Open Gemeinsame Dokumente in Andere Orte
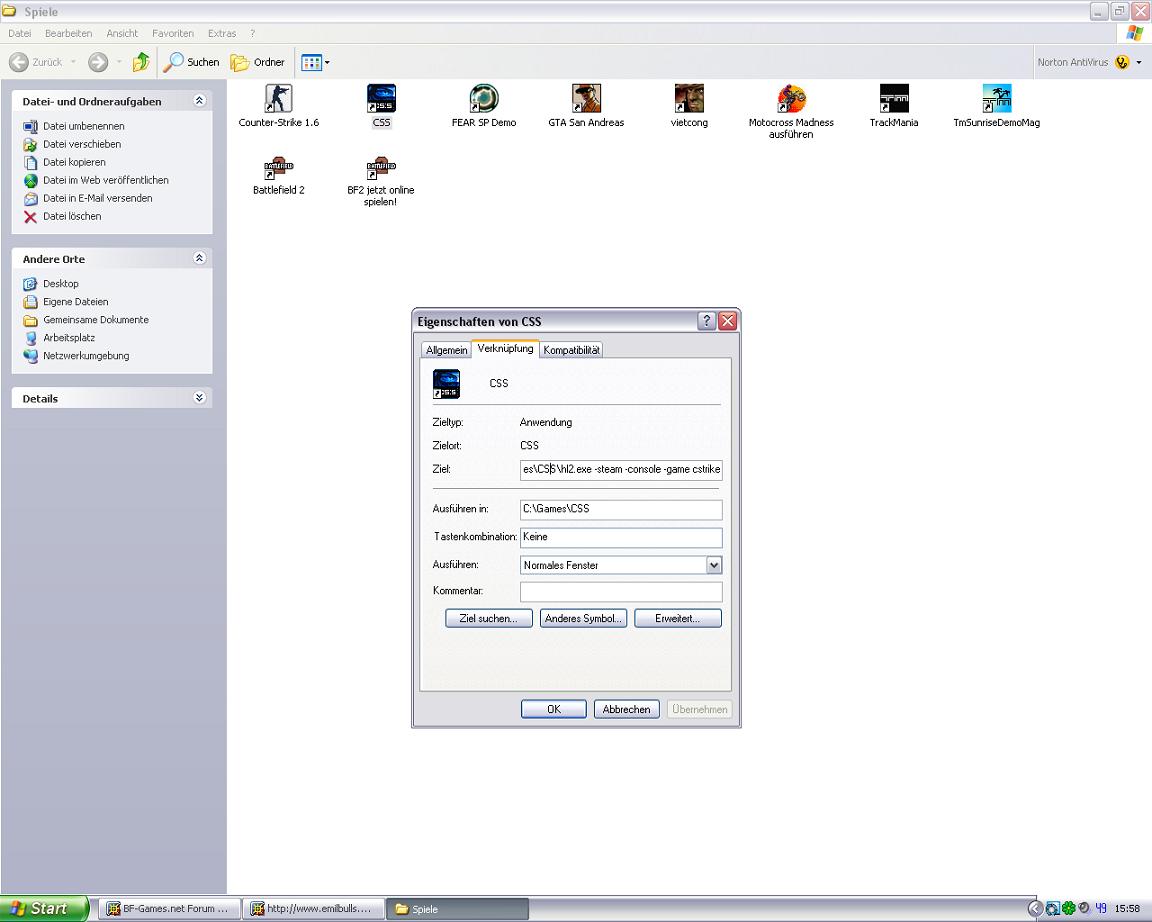This screenshot has width=1152, height=922. (x=96, y=320)
